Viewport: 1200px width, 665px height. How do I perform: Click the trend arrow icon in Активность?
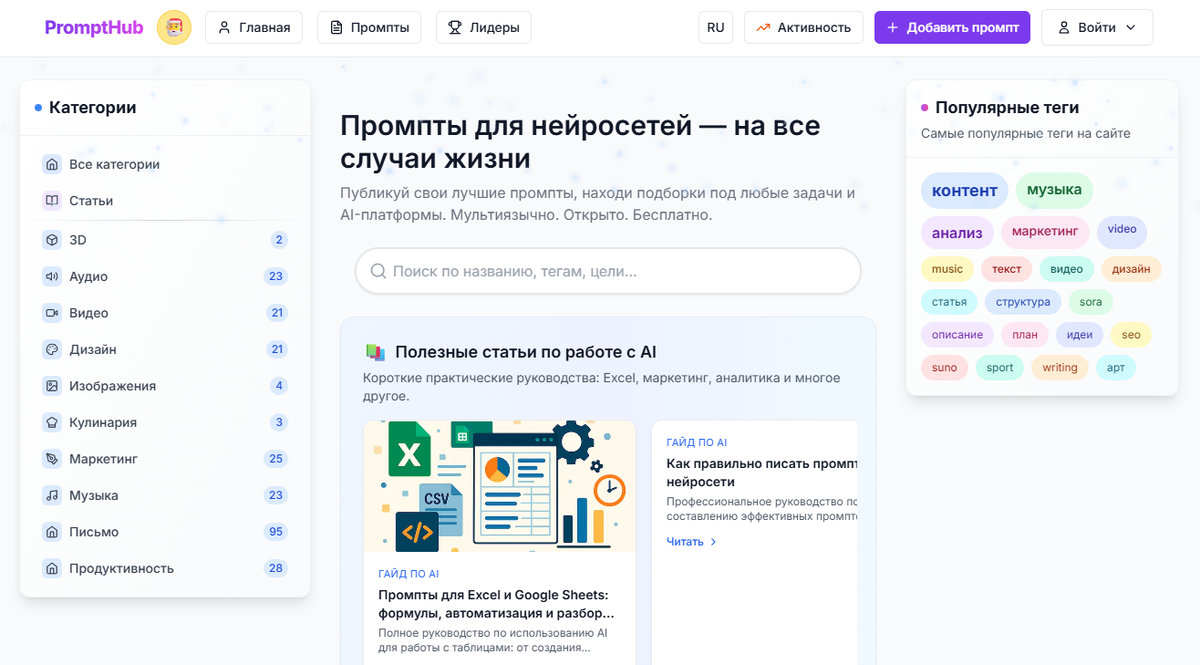764,28
